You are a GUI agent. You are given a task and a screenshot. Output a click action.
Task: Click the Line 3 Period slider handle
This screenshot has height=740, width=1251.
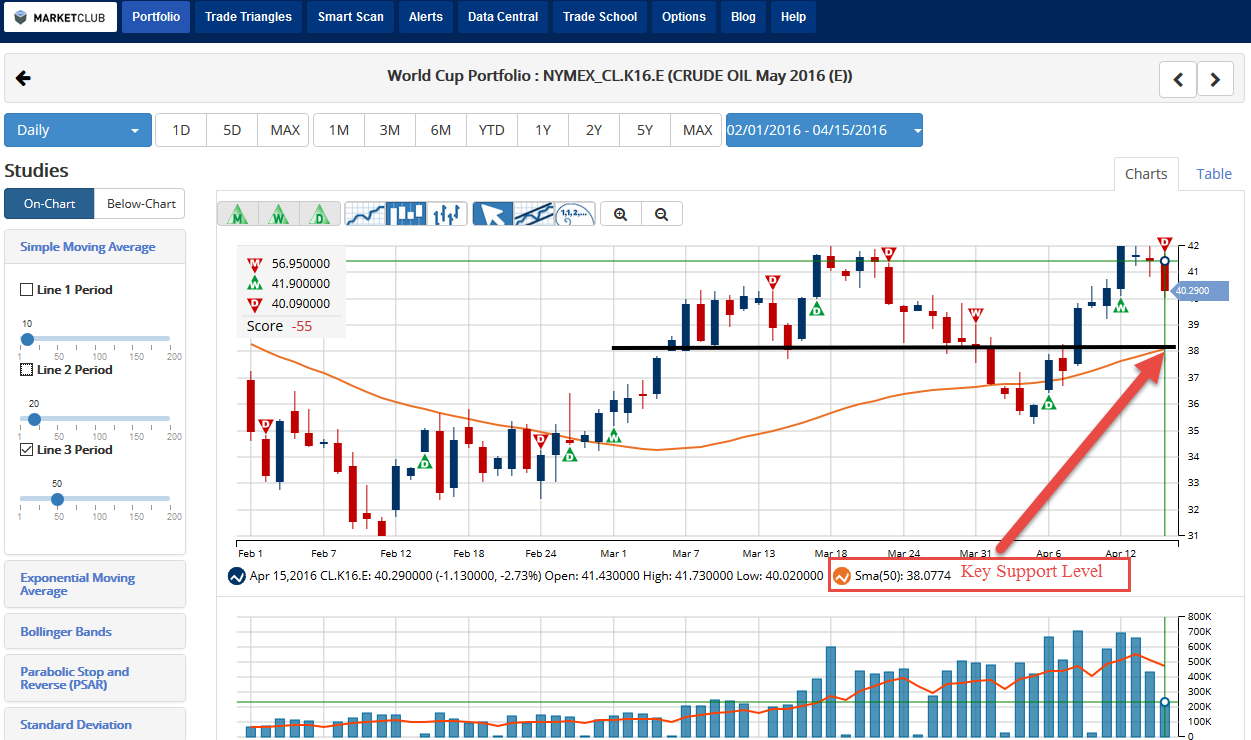[57, 499]
